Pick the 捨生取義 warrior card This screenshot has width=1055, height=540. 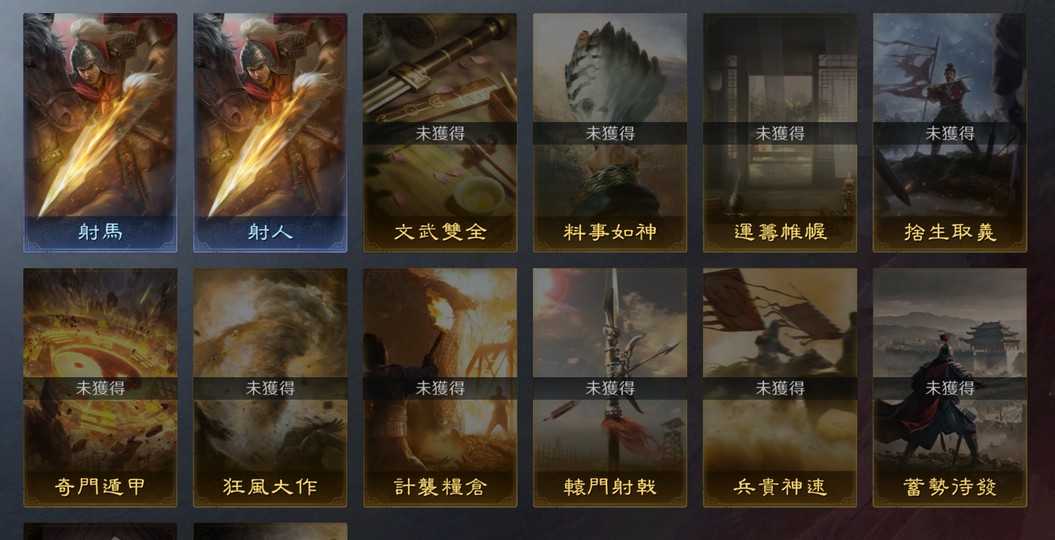[950, 132]
